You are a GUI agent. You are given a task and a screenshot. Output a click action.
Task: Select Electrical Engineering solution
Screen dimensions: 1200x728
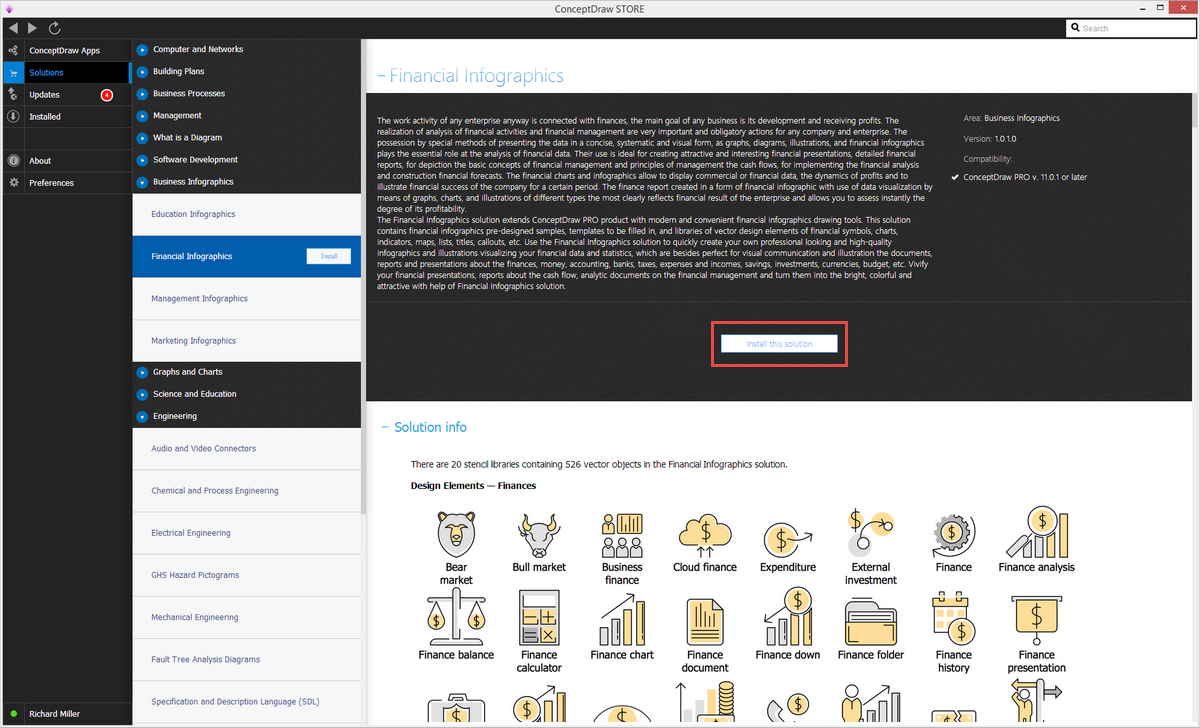[x=246, y=532]
